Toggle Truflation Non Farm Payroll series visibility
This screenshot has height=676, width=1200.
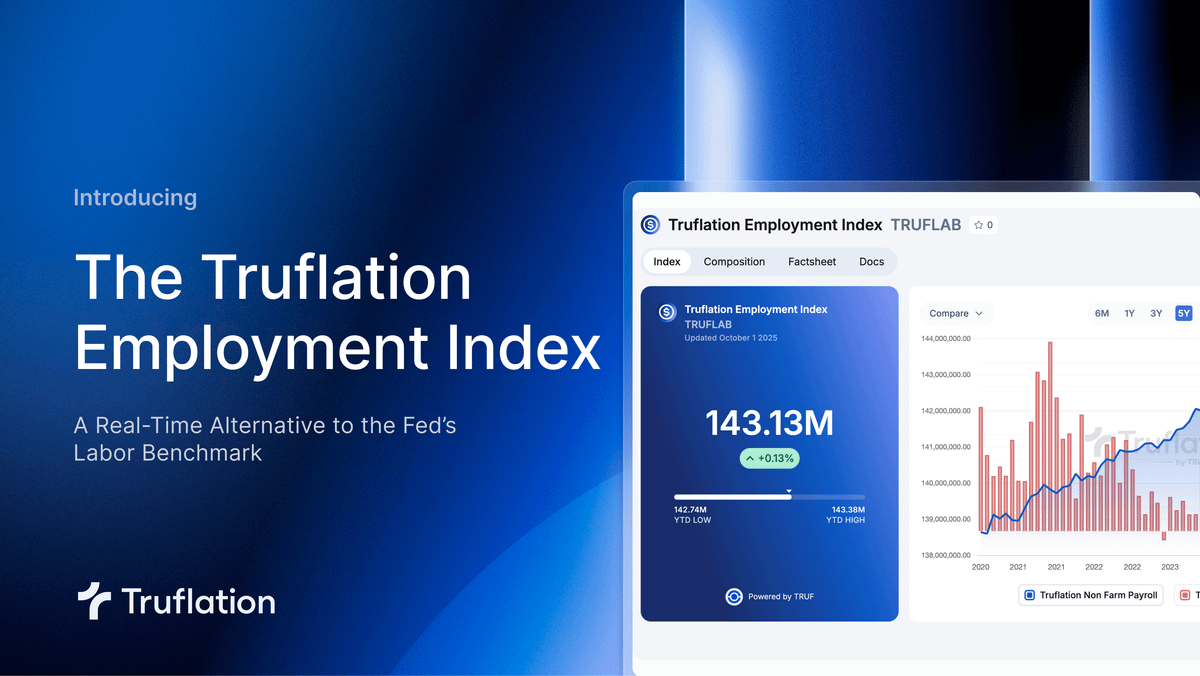tap(1090, 595)
